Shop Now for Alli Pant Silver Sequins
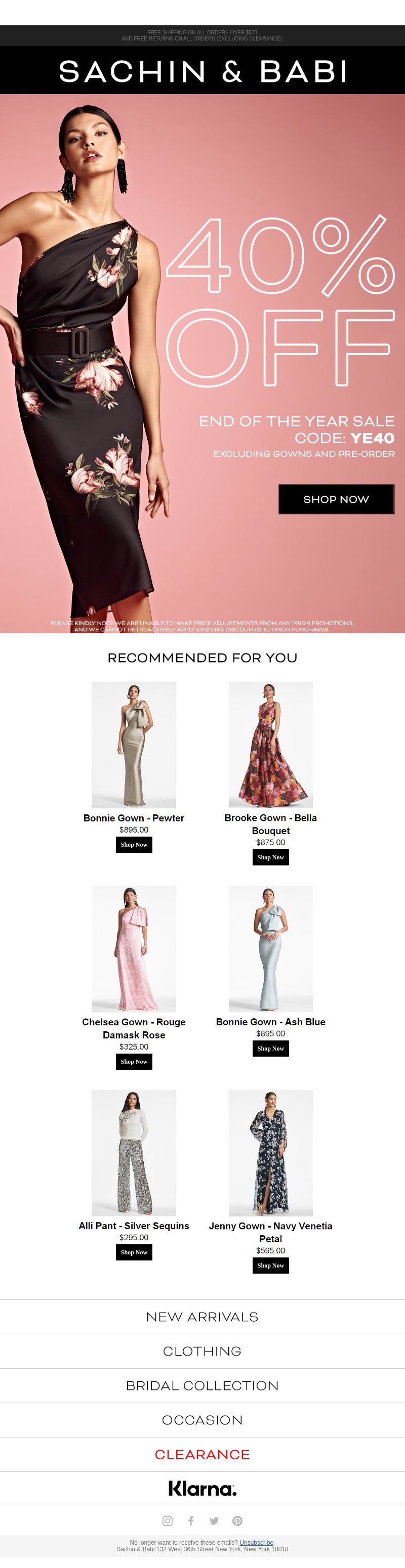The image size is (405, 1568). 134,1252
